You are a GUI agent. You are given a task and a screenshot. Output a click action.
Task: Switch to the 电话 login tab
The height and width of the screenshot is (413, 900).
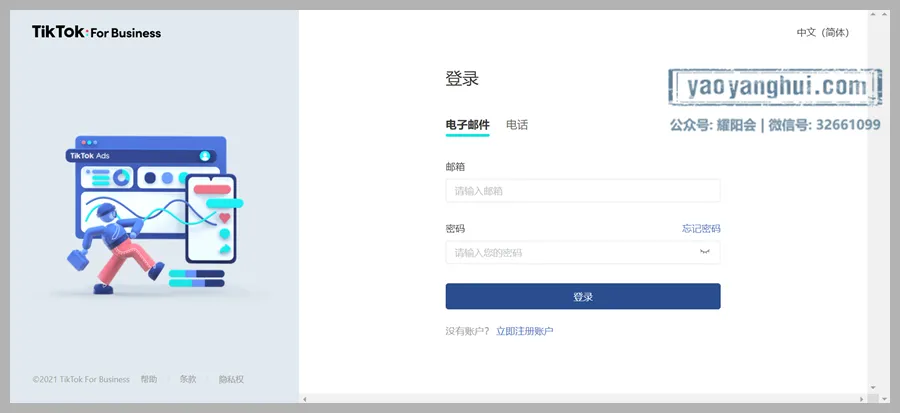pos(517,124)
